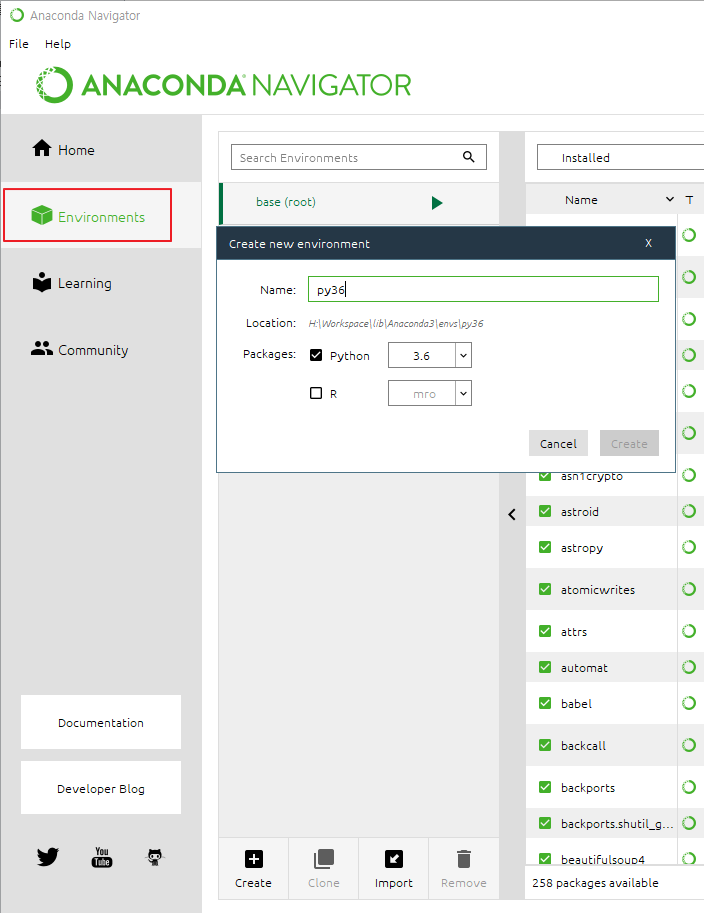Click the Anaconda icon in title bar

coord(17,15)
